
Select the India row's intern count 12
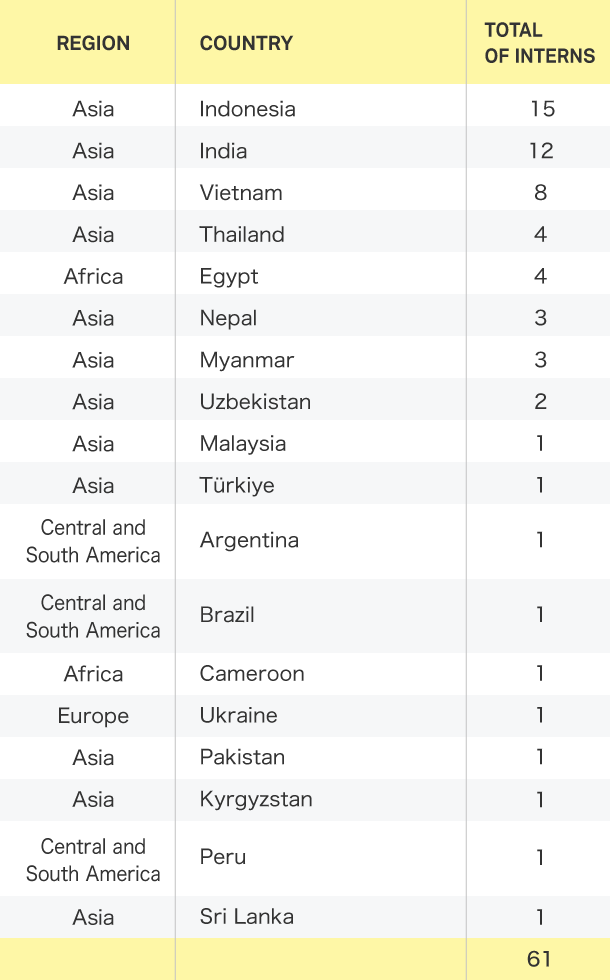click(541, 151)
